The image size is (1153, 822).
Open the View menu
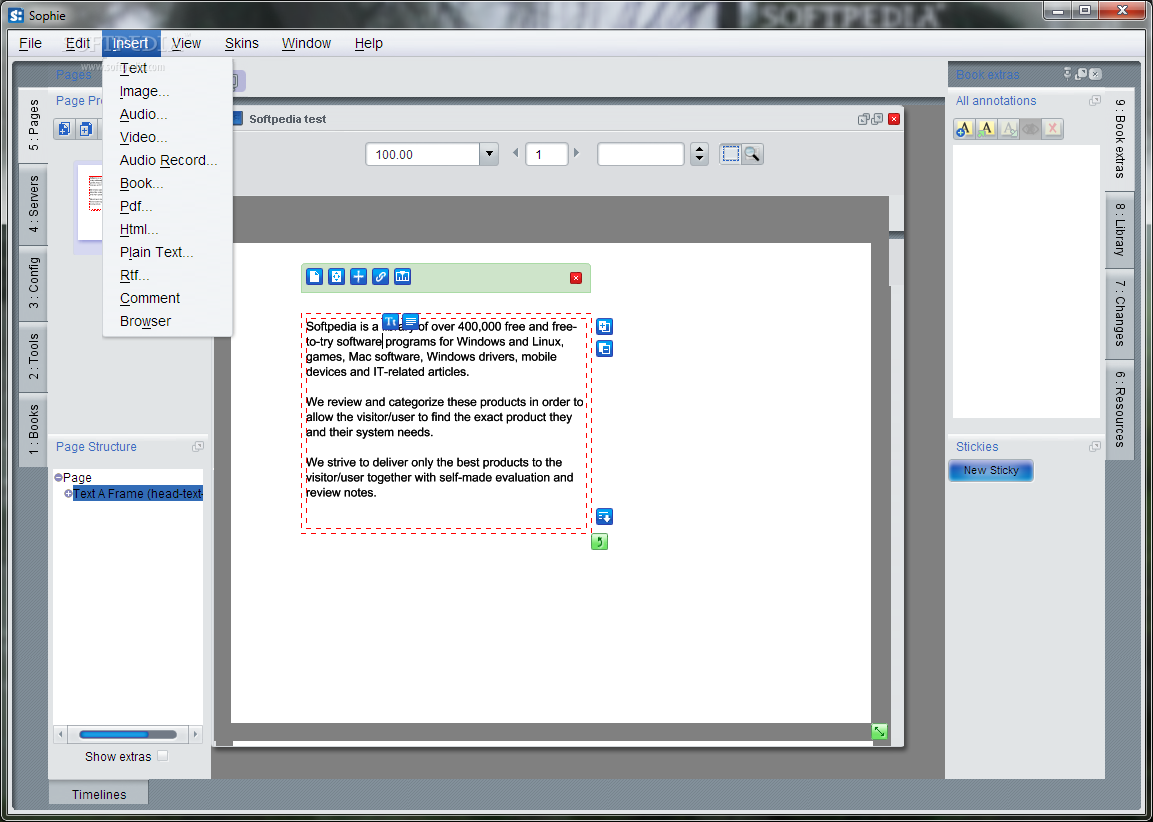(x=186, y=43)
